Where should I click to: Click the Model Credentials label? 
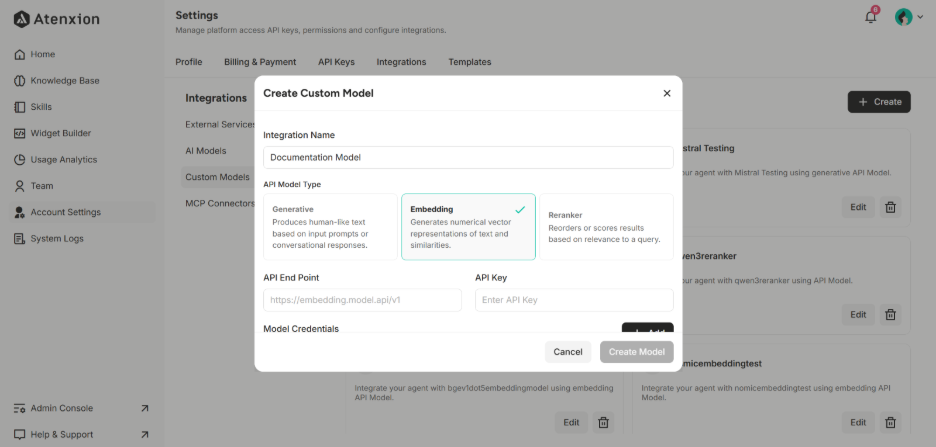click(x=301, y=329)
